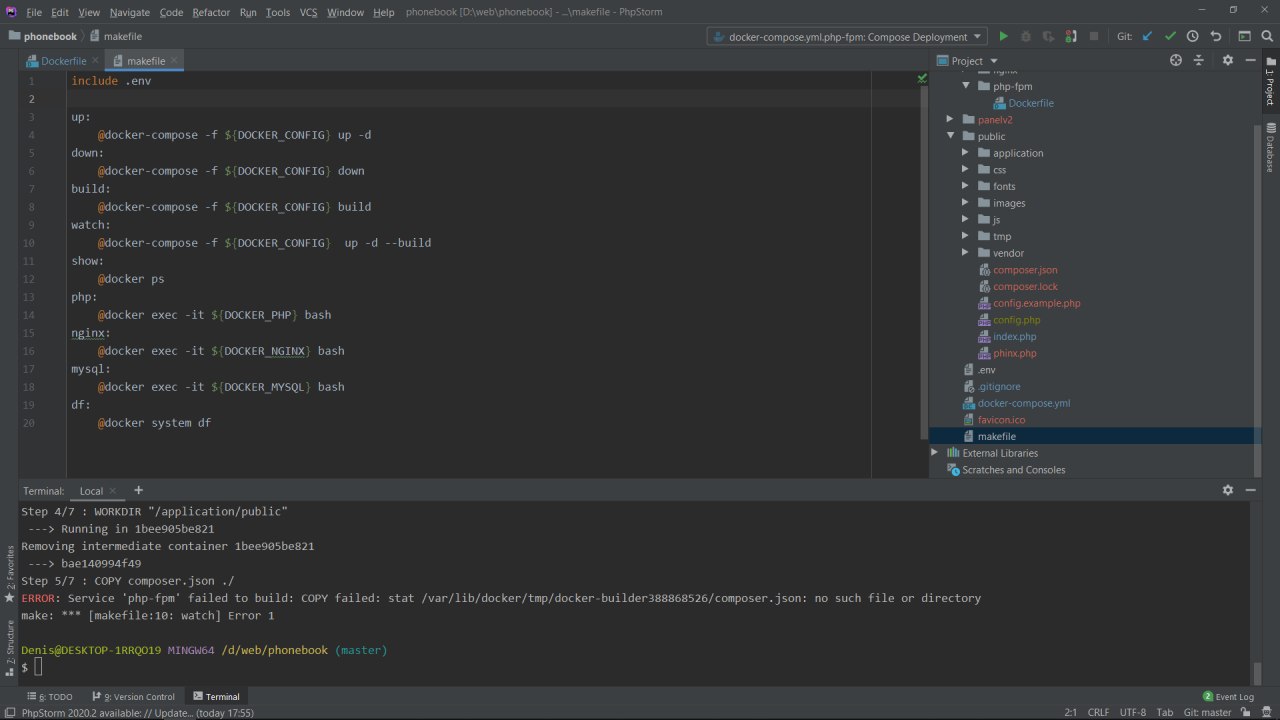Expand the vendor folder
This screenshot has width=1280, height=720.
[966, 253]
